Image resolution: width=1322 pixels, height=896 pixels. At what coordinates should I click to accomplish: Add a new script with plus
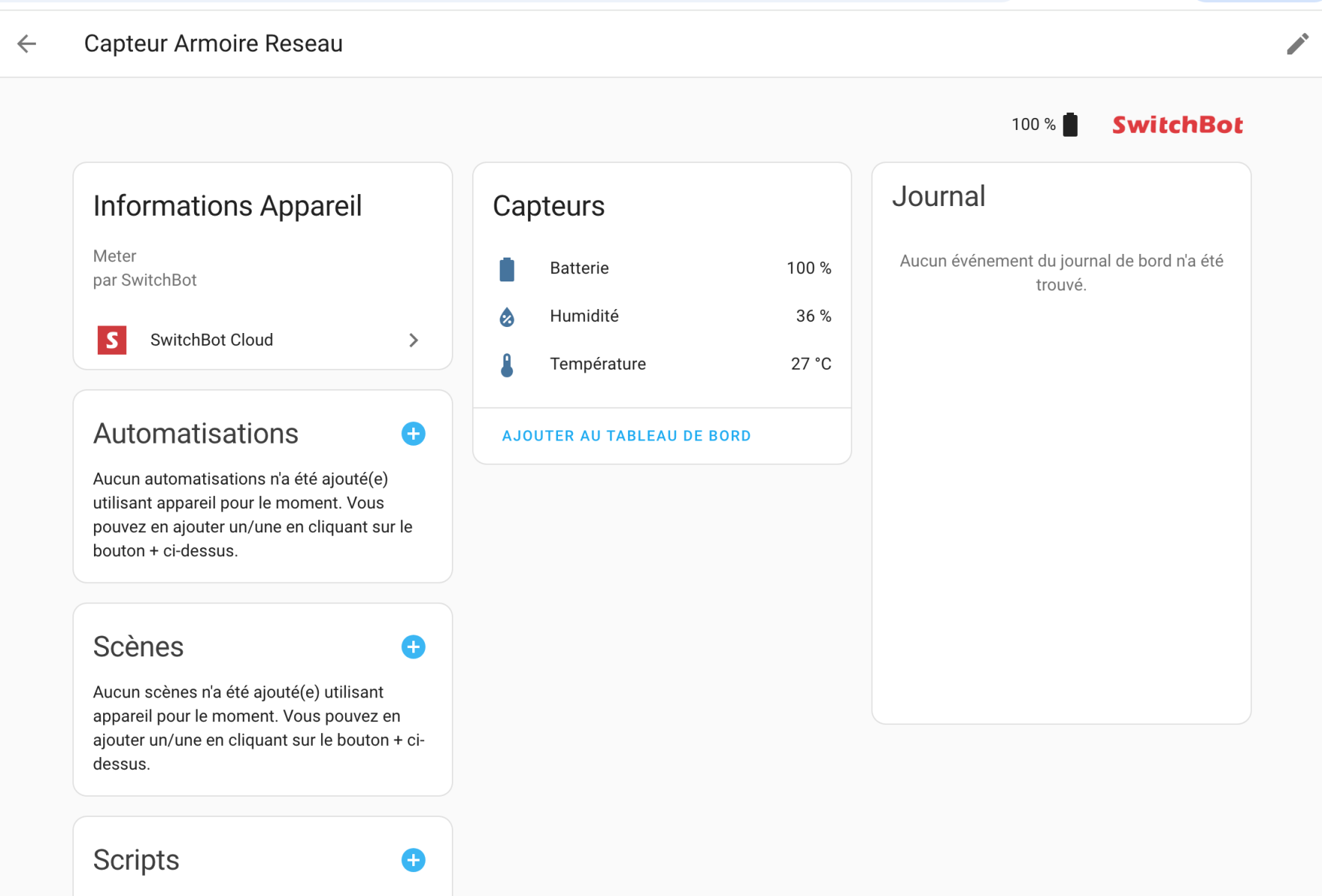tap(413, 860)
